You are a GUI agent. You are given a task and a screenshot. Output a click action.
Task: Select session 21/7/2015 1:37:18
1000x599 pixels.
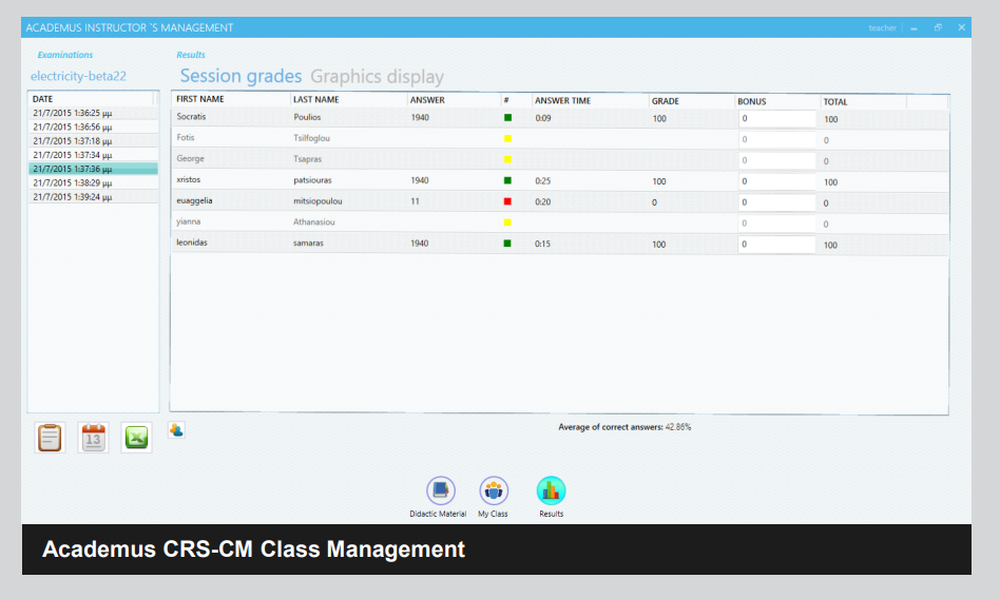[x=93, y=141]
